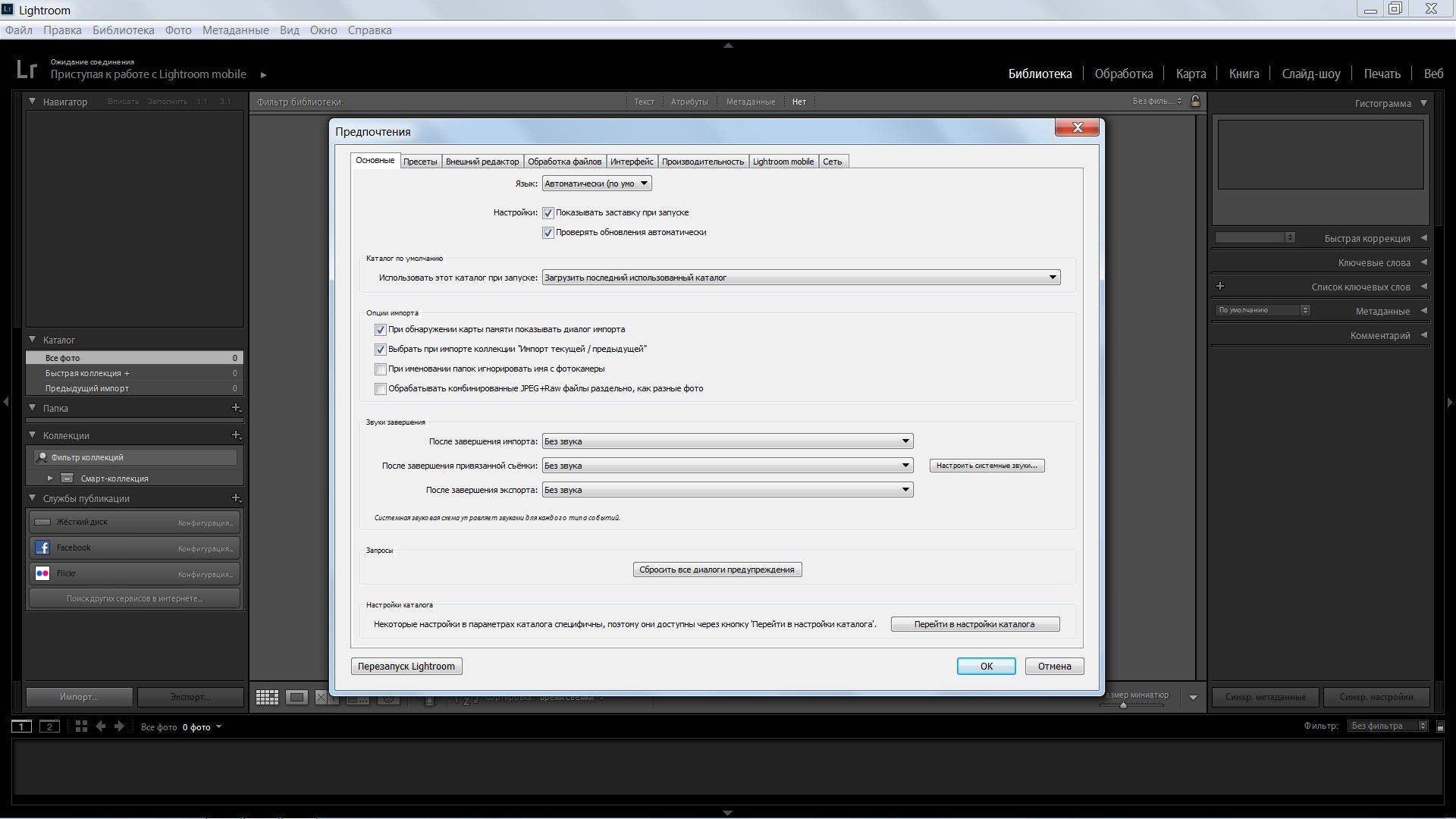This screenshot has width=1456, height=819.
Task: Enable separate JPEG+Raw handling checkbox
Action: coord(381,389)
